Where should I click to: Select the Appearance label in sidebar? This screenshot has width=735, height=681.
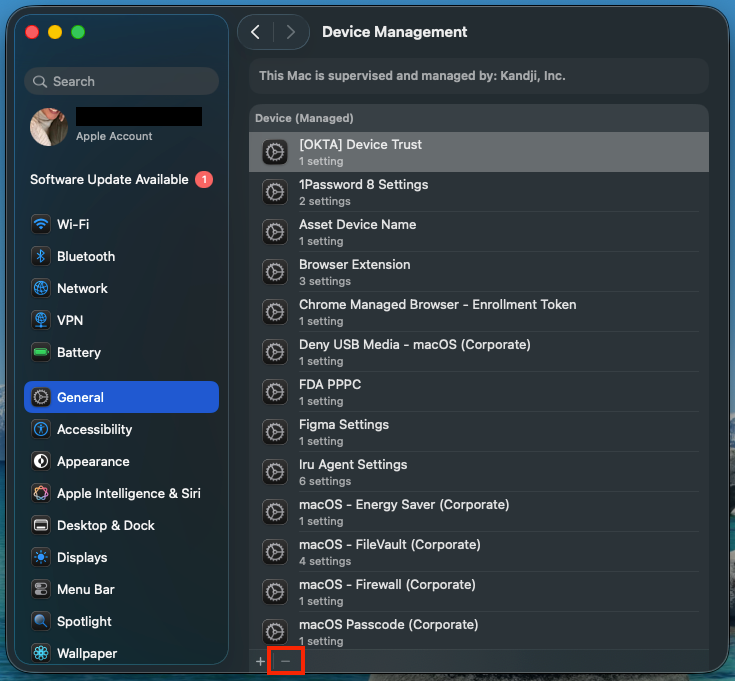(93, 462)
